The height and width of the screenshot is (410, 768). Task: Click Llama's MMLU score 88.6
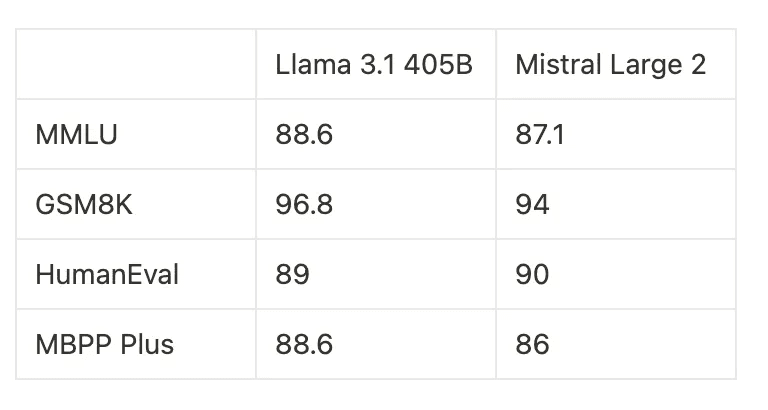point(304,135)
